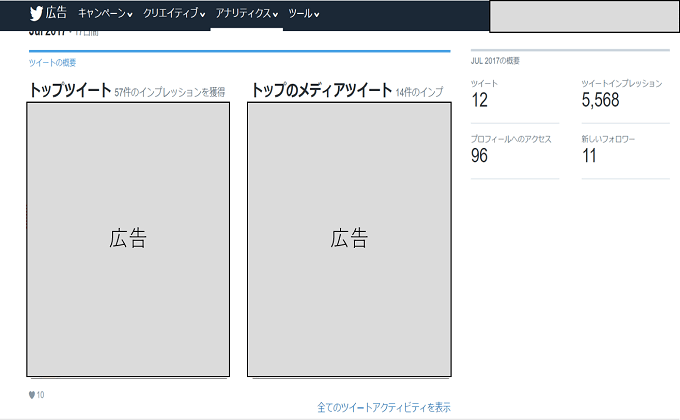The image size is (680, 420).
Task: Click the ツイートインプレッション label
Action: (622, 83)
